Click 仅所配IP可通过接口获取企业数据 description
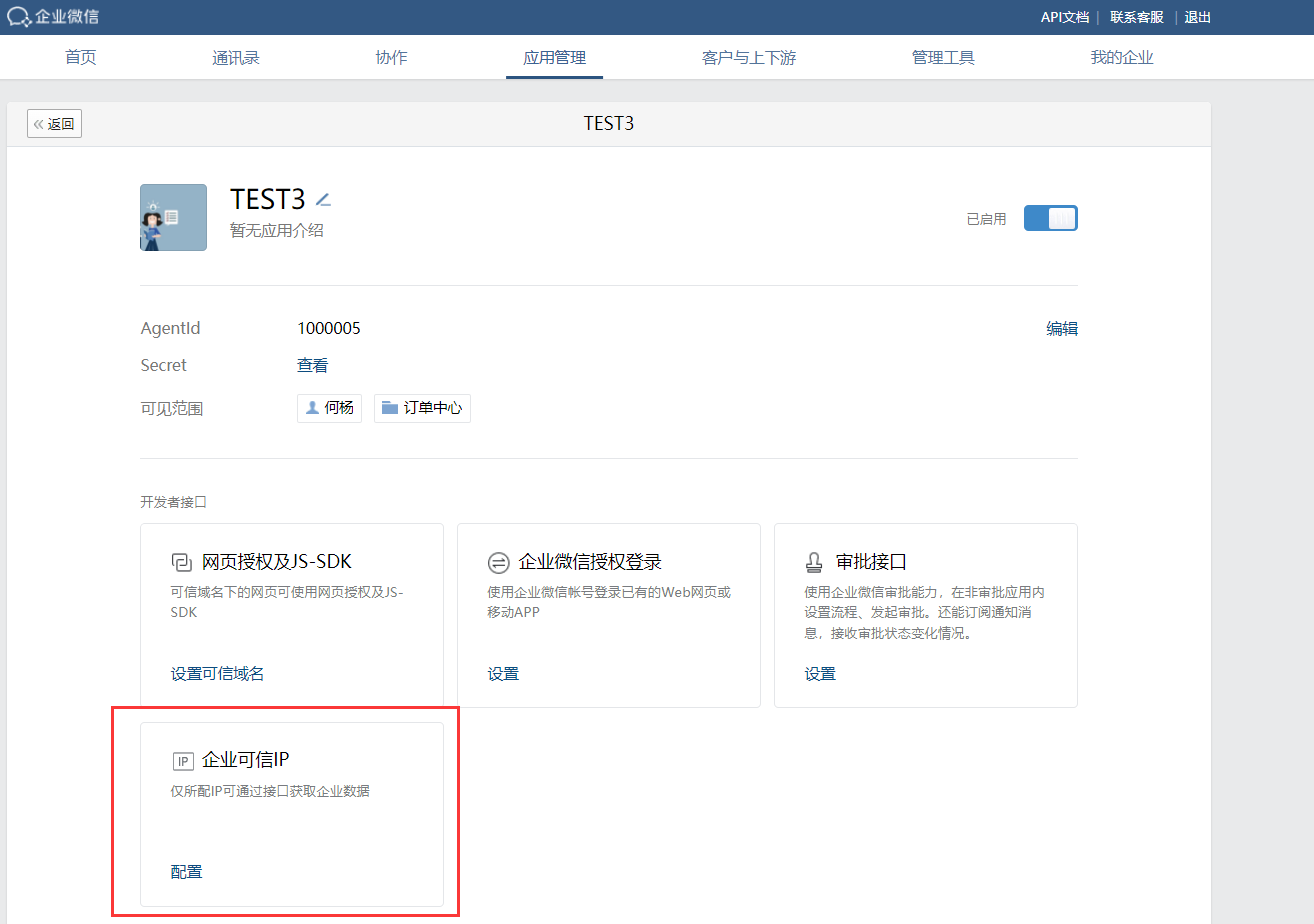The width and height of the screenshot is (1314, 924). [x=271, y=791]
